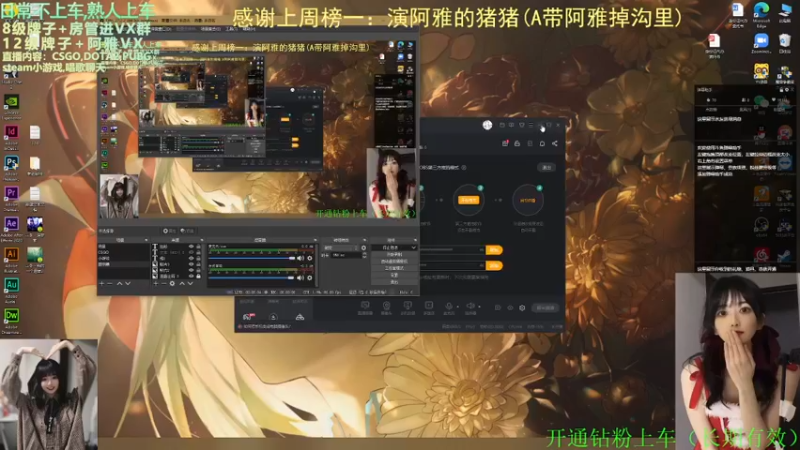
Task: Click the webcam photo thumbnail at the bottom right
Action: 737,361
